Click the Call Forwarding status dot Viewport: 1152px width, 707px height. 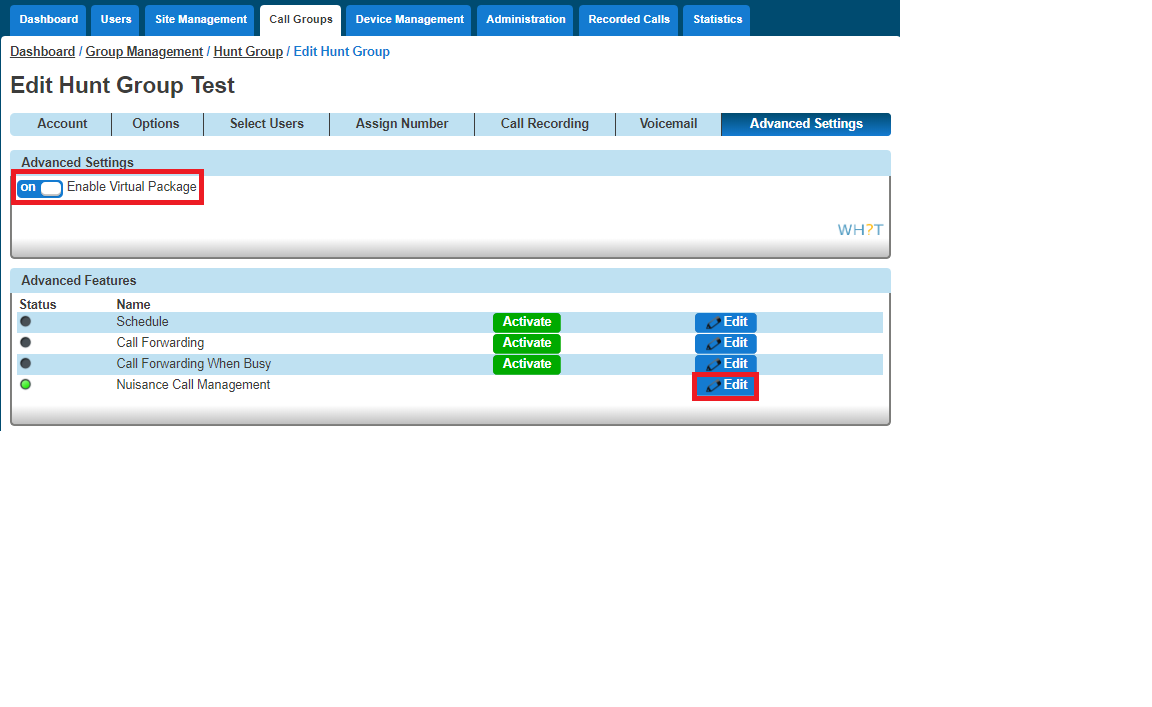click(26, 342)
